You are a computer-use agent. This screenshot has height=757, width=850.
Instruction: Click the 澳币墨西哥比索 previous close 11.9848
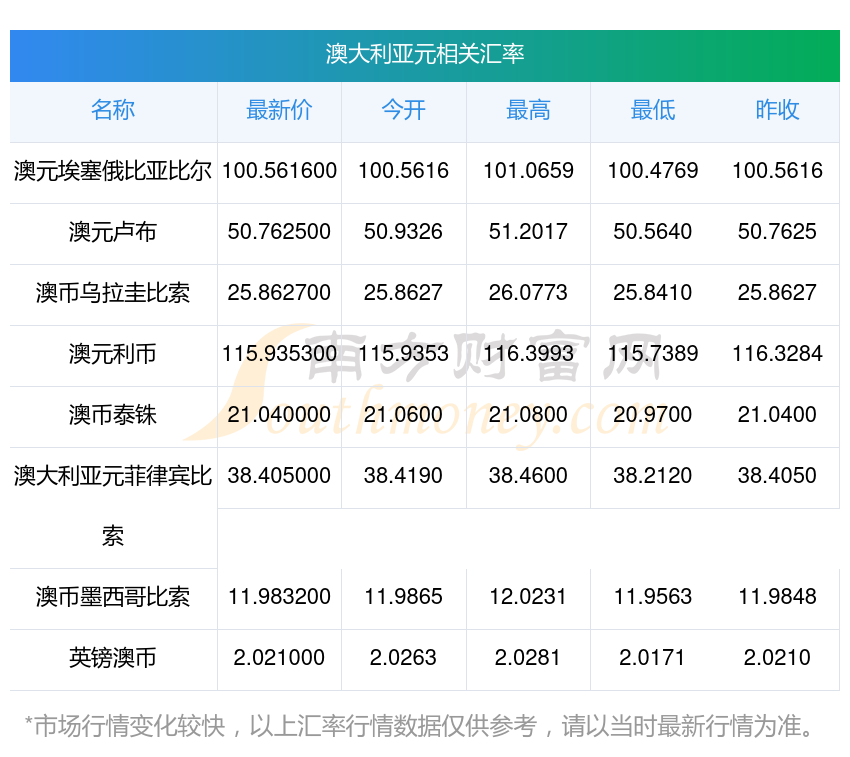(x=777, y=597)
